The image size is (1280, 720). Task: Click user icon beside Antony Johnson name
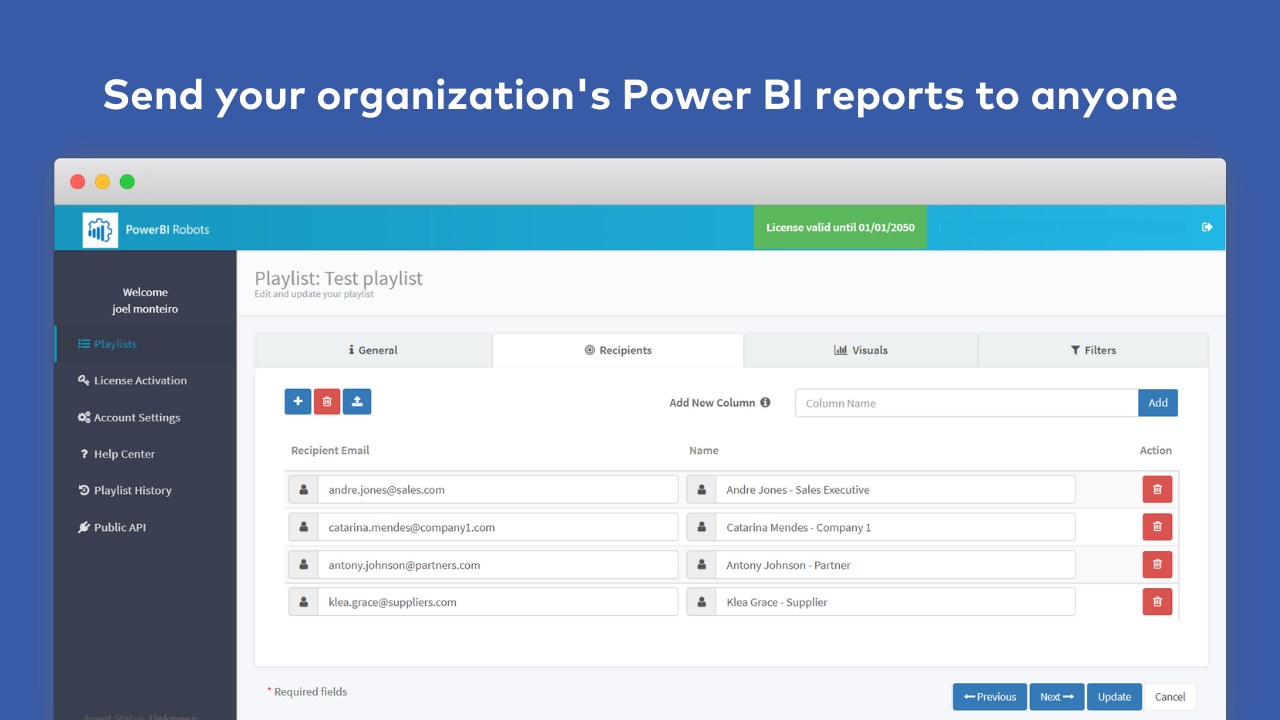coord(701,565)
